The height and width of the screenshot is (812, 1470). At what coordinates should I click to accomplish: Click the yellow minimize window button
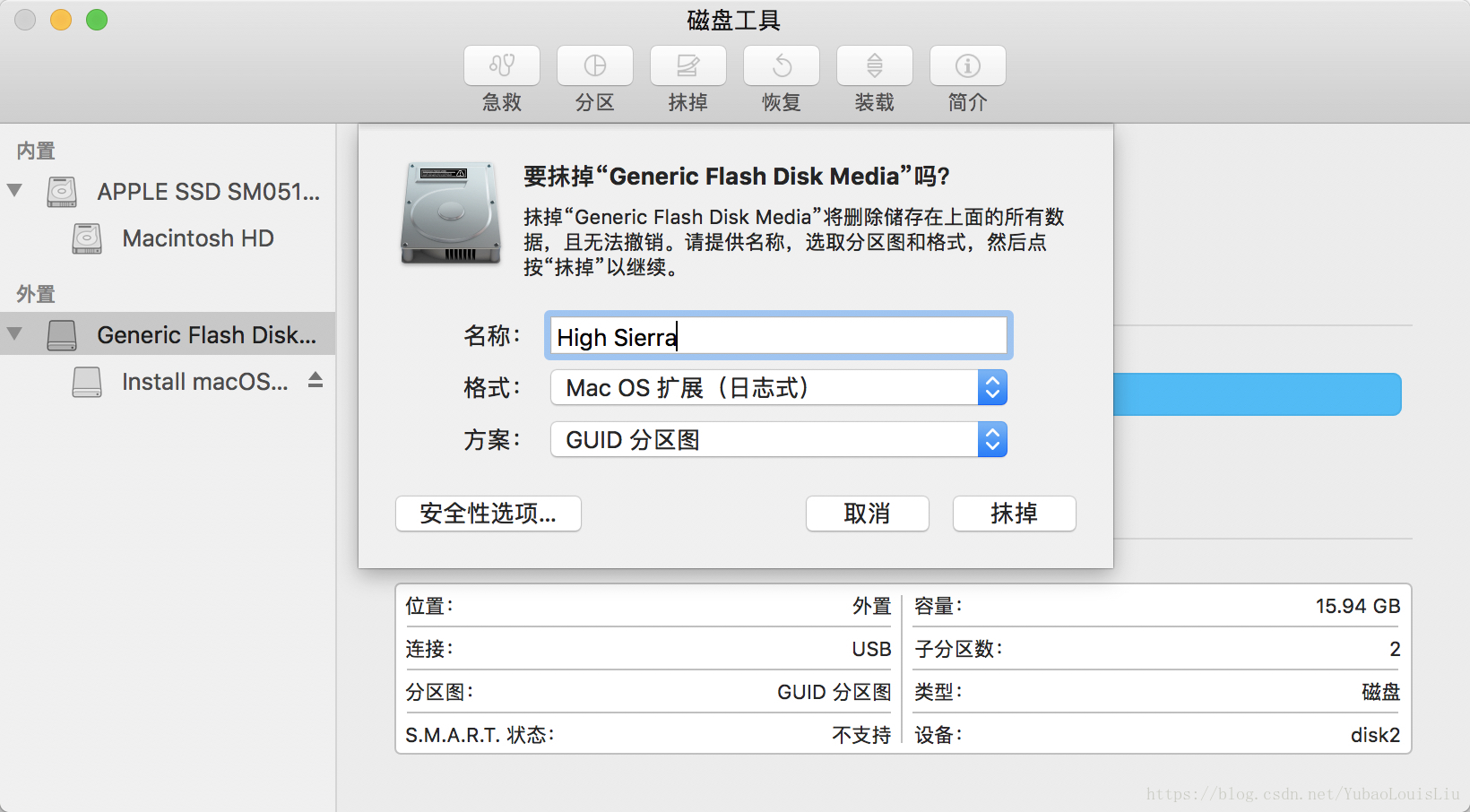pyautogui.click(x=61, y=20)
